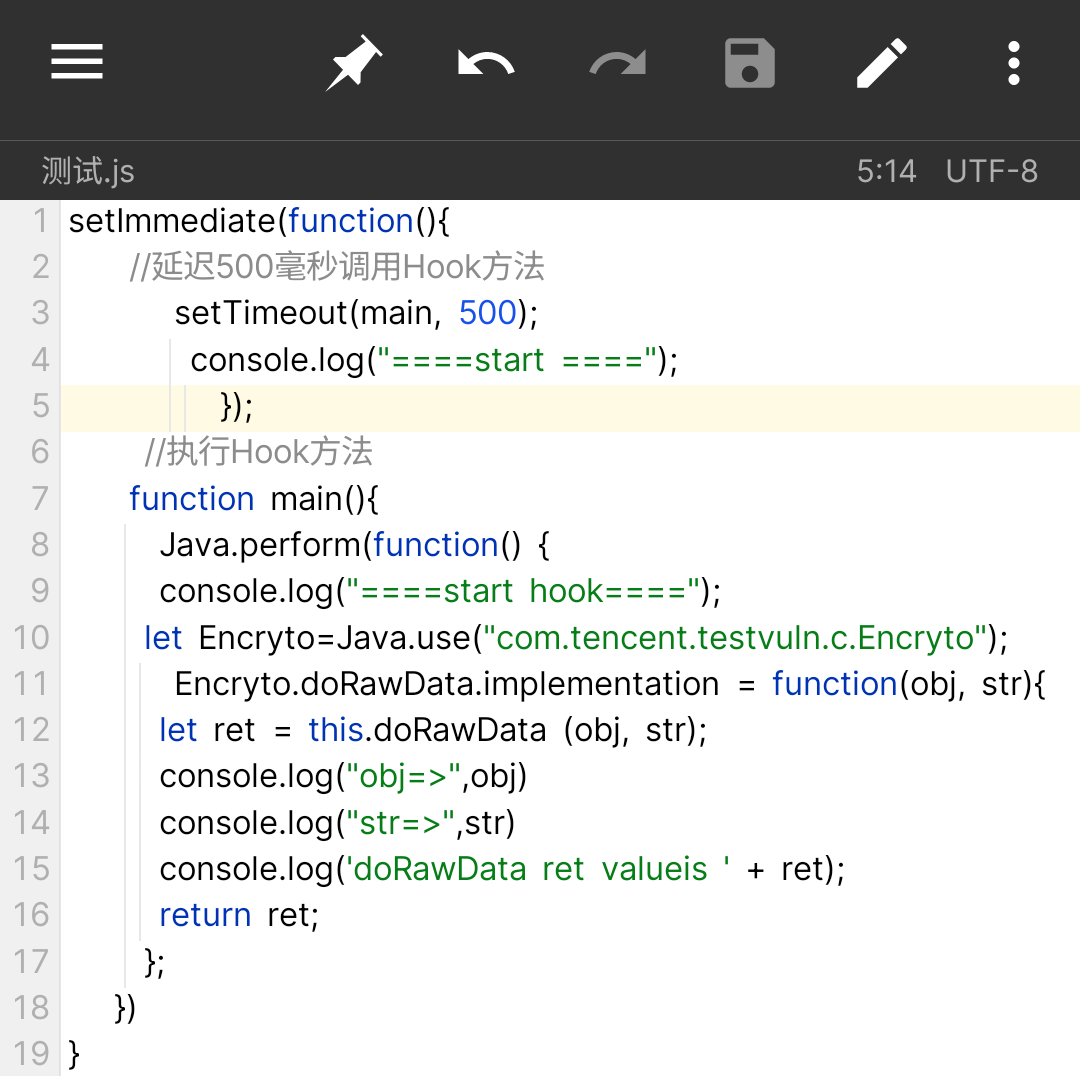Tap the pencil edit mode icon
This screenshot has height=1076, width=1080.
[x=882, y=64]
